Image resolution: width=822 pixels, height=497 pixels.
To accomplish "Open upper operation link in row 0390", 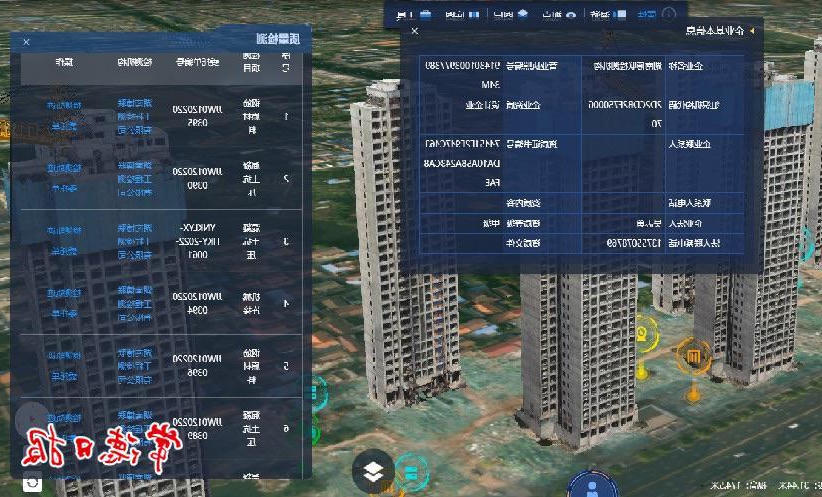I will pyautogui.click(x=64, y=168).
